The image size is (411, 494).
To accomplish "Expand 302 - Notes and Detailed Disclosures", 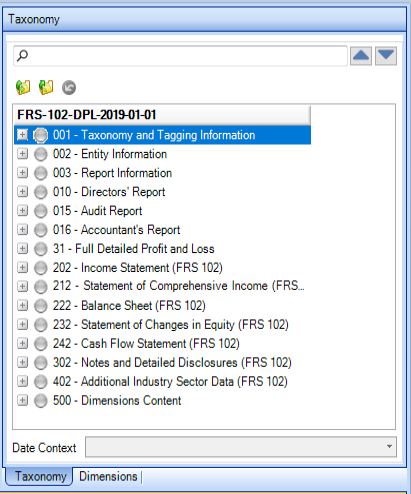I will [22, 362].
